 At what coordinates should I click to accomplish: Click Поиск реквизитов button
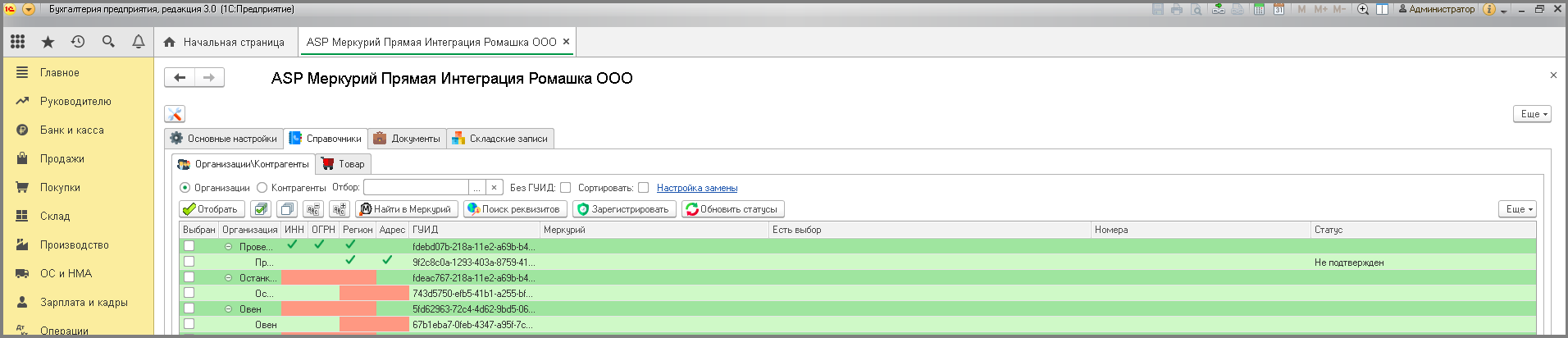516,209
